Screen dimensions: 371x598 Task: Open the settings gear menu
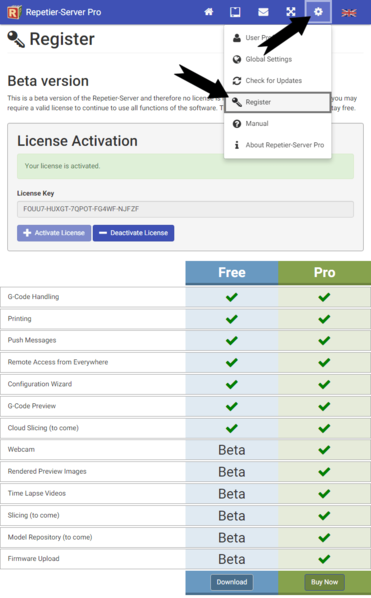click(318, 12)
